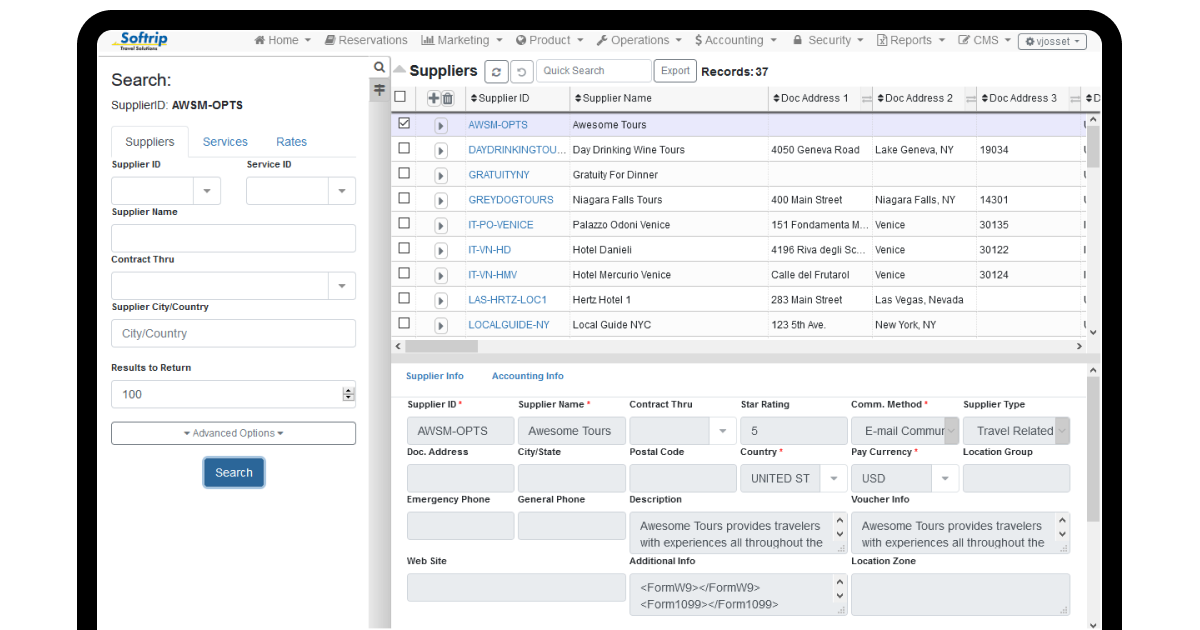This screenshot has width=1200, height=630.
Task: Open the Accounting menu
Action: [x=735, y=40]
